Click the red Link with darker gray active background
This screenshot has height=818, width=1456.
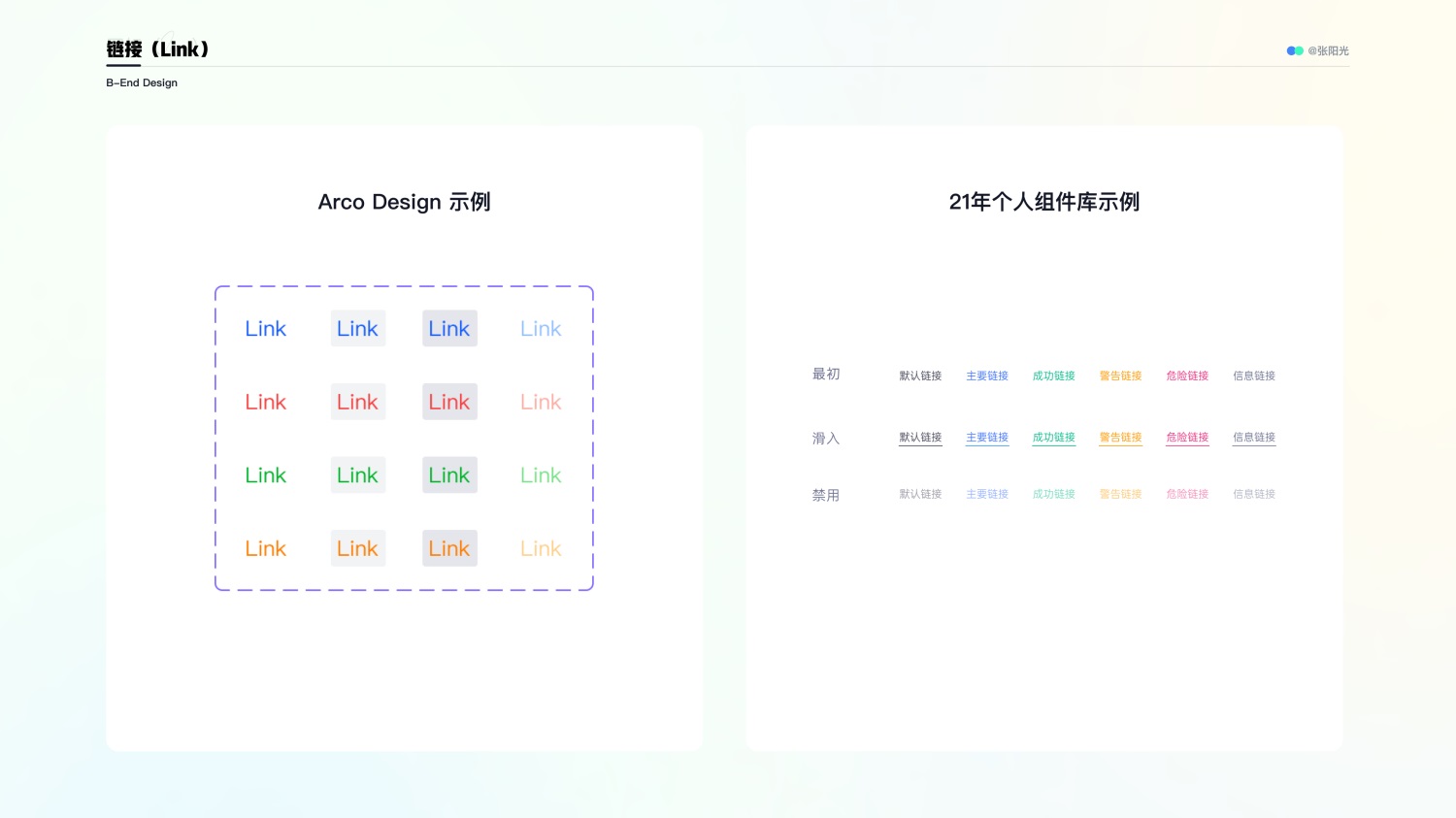[449, 402]
